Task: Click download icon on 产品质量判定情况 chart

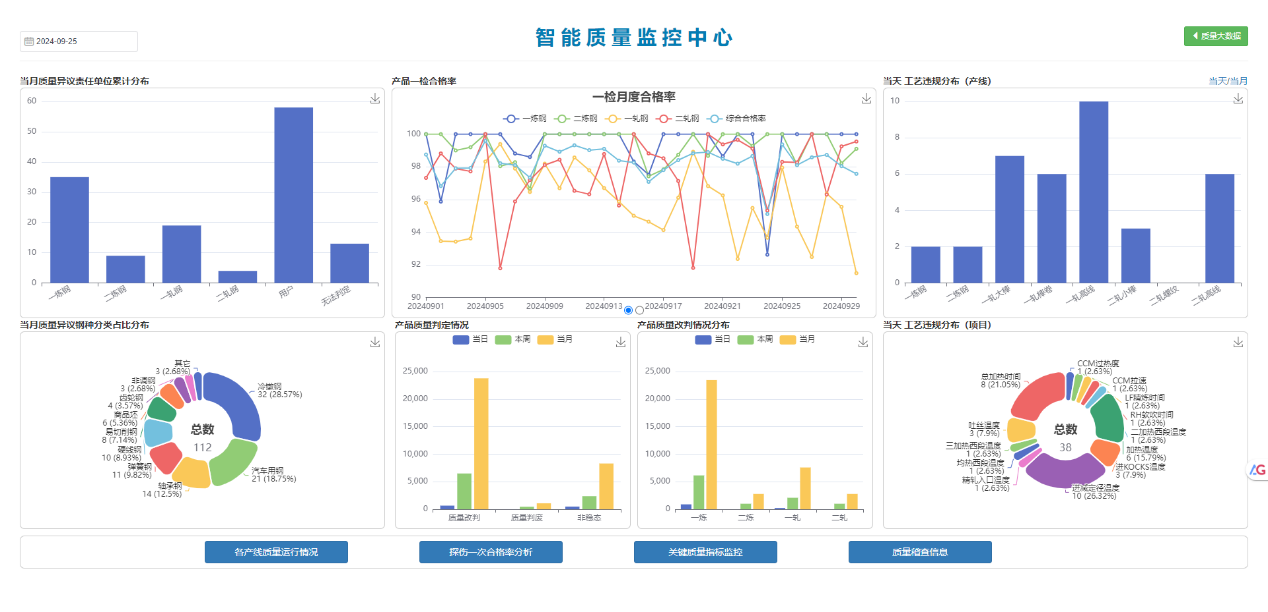Action: click(x=621, y=342)
